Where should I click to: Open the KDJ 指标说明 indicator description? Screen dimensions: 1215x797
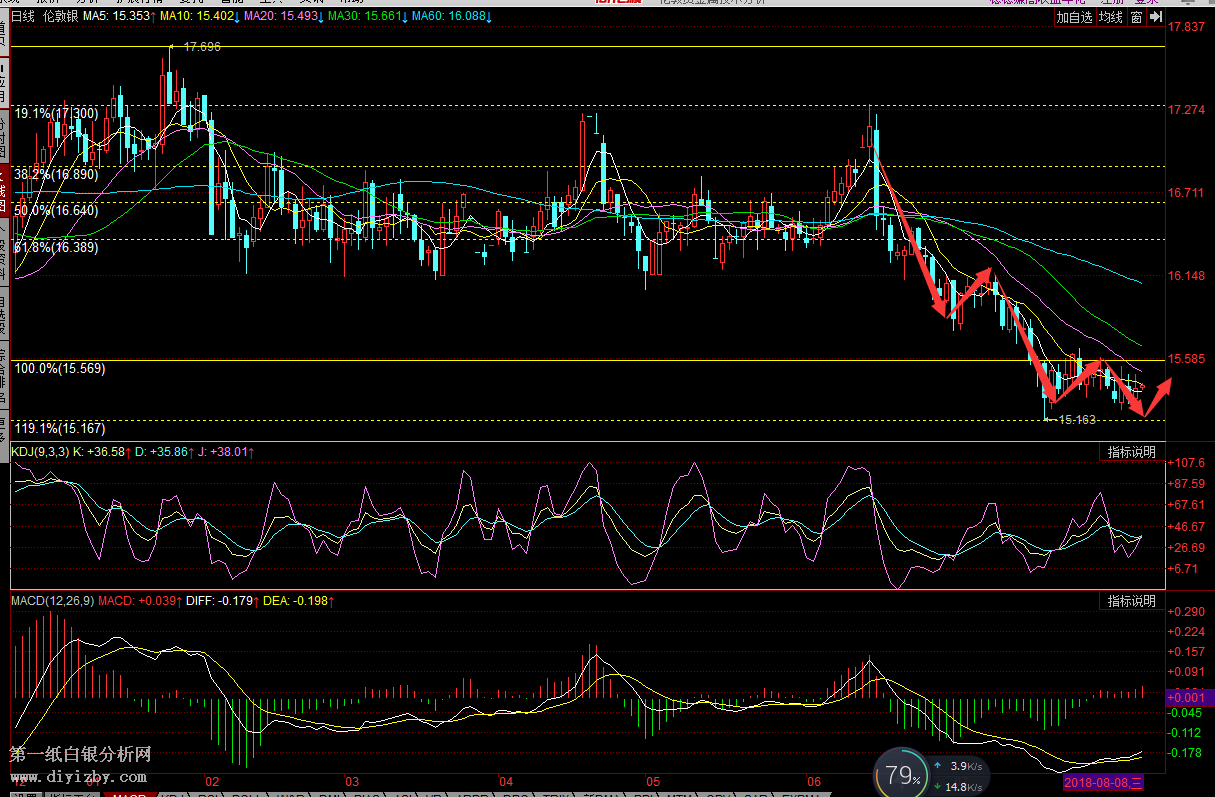(x=1131, y=452)
